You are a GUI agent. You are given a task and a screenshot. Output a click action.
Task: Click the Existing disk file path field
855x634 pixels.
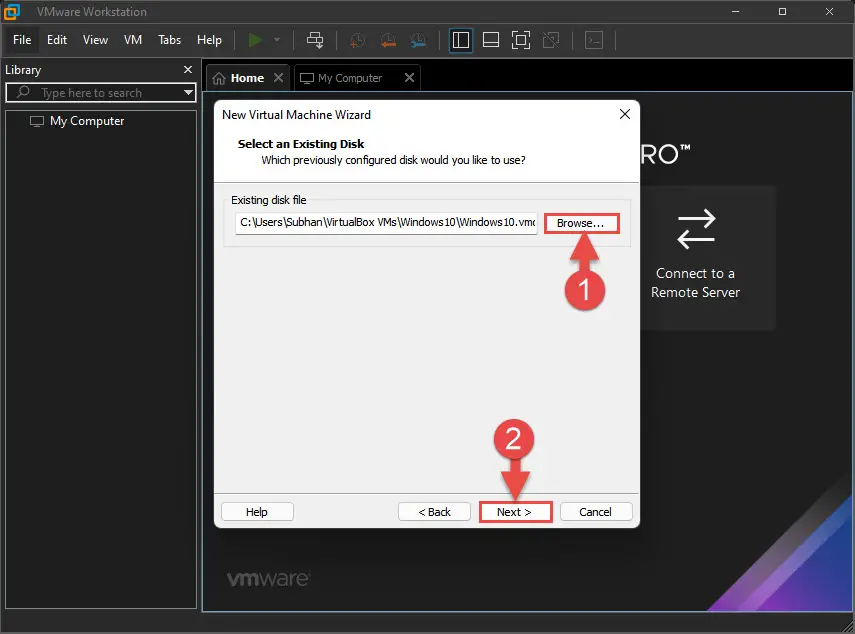coord(386,222)
